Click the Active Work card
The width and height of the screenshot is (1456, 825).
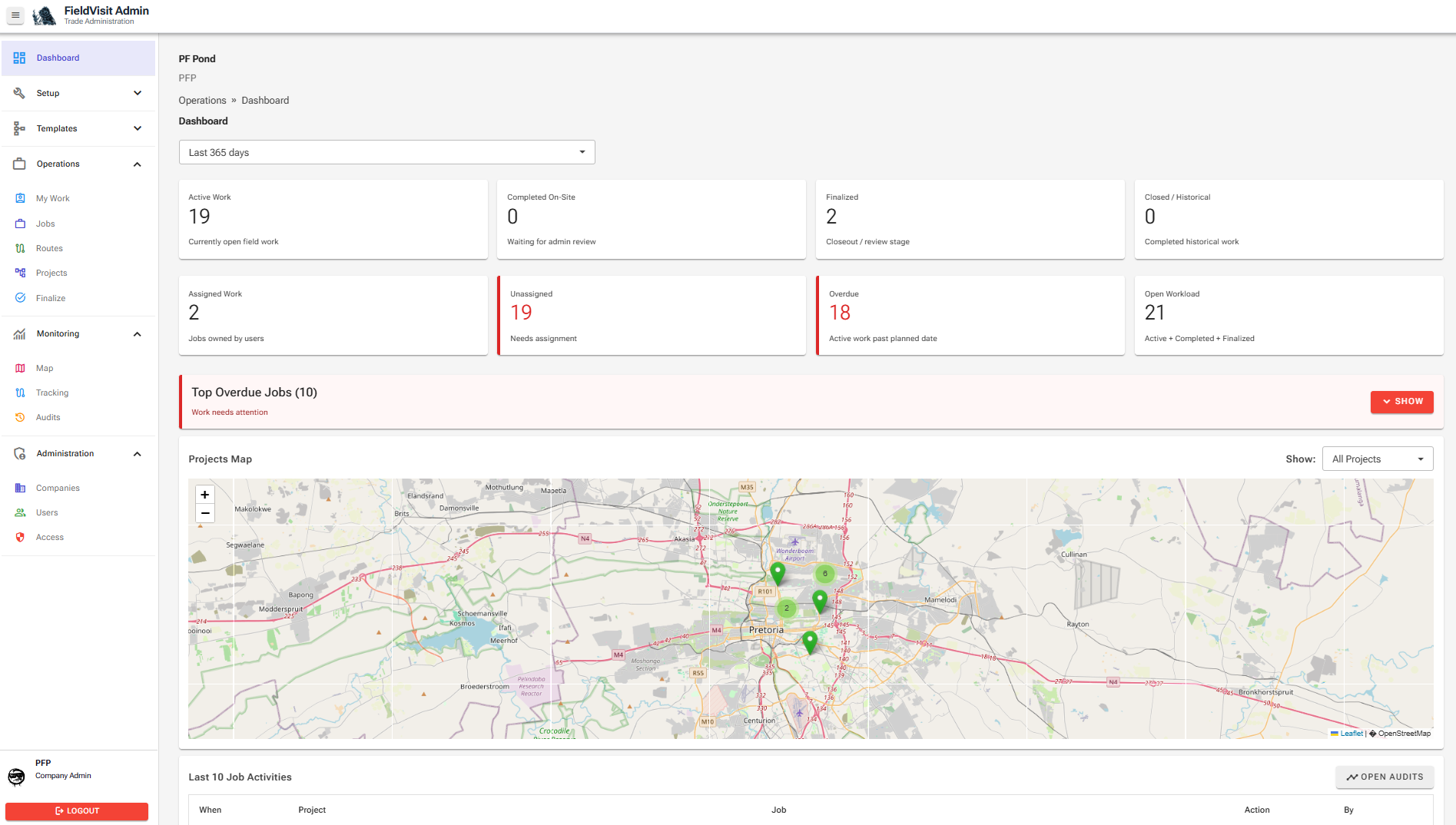coord(333,219)
